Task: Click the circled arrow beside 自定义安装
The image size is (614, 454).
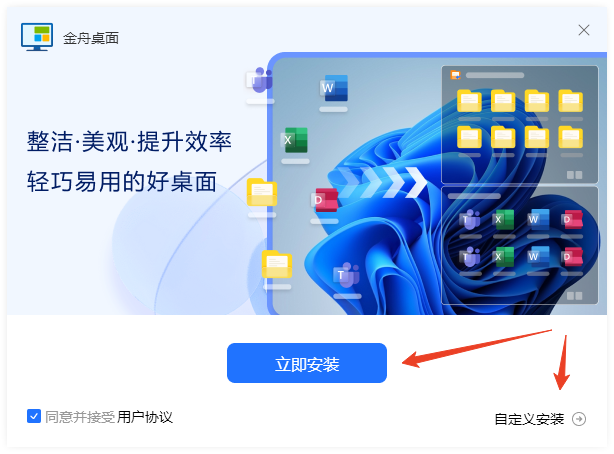Action: click(579, 419)
